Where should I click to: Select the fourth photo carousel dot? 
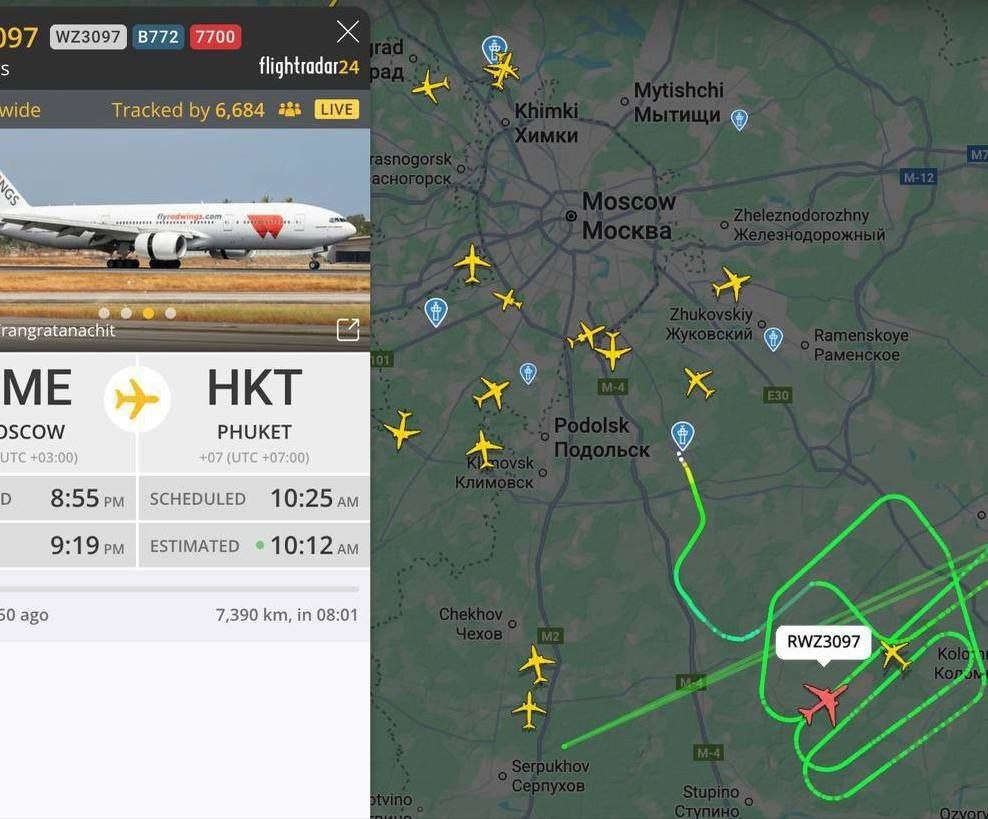[x=171, y=313]
